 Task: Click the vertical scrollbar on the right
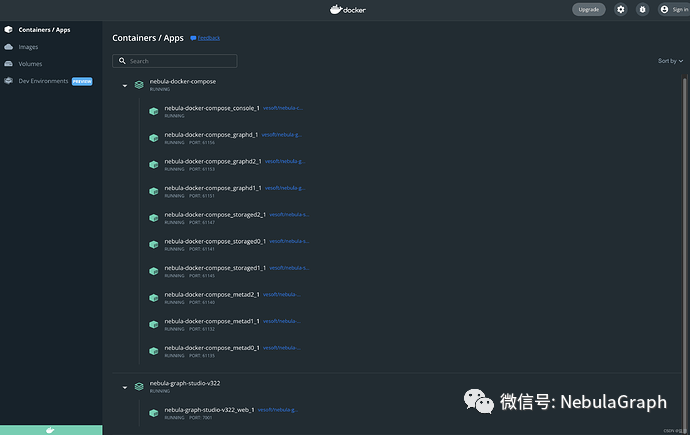686,200
